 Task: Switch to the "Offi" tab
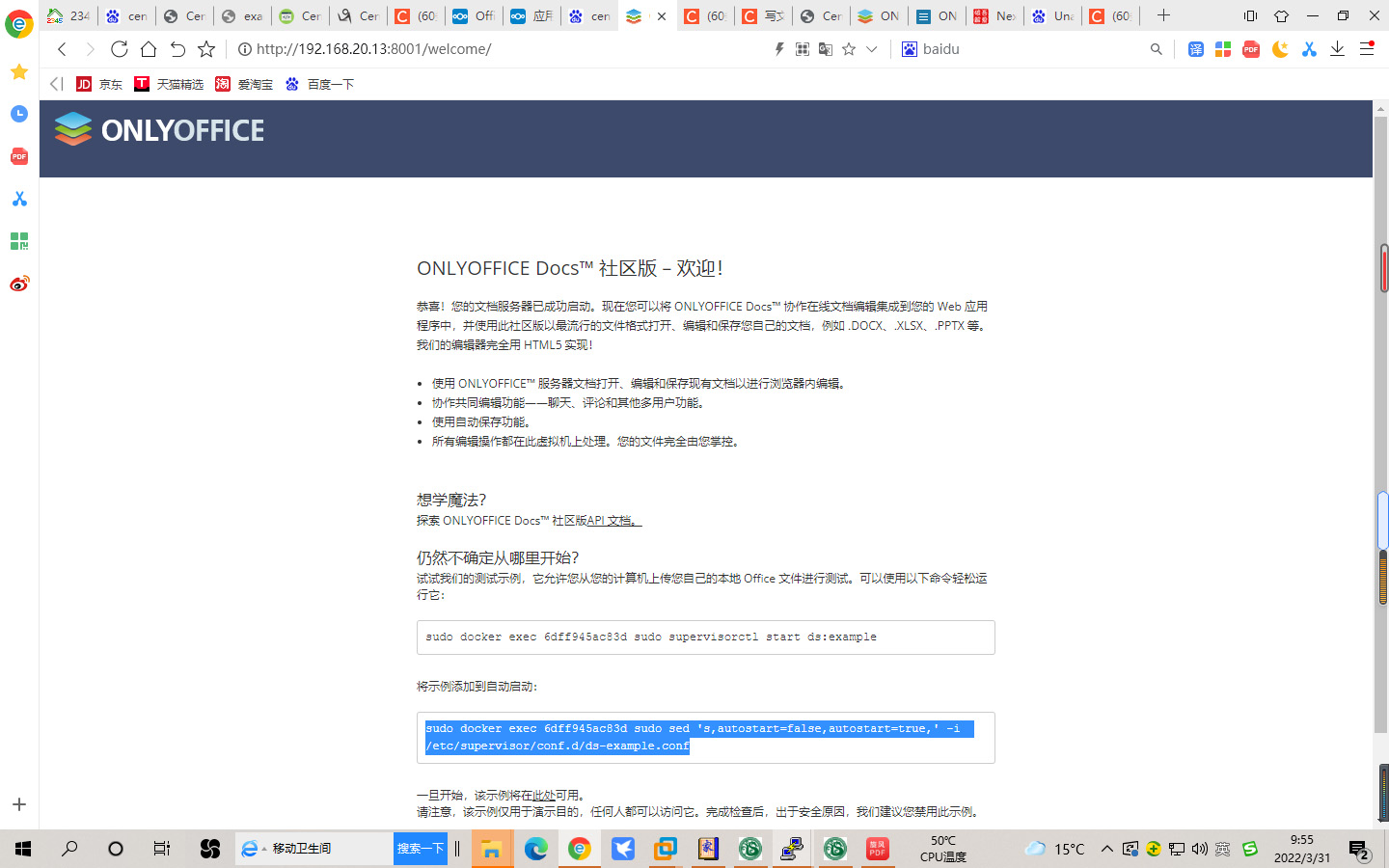point(474,15)
